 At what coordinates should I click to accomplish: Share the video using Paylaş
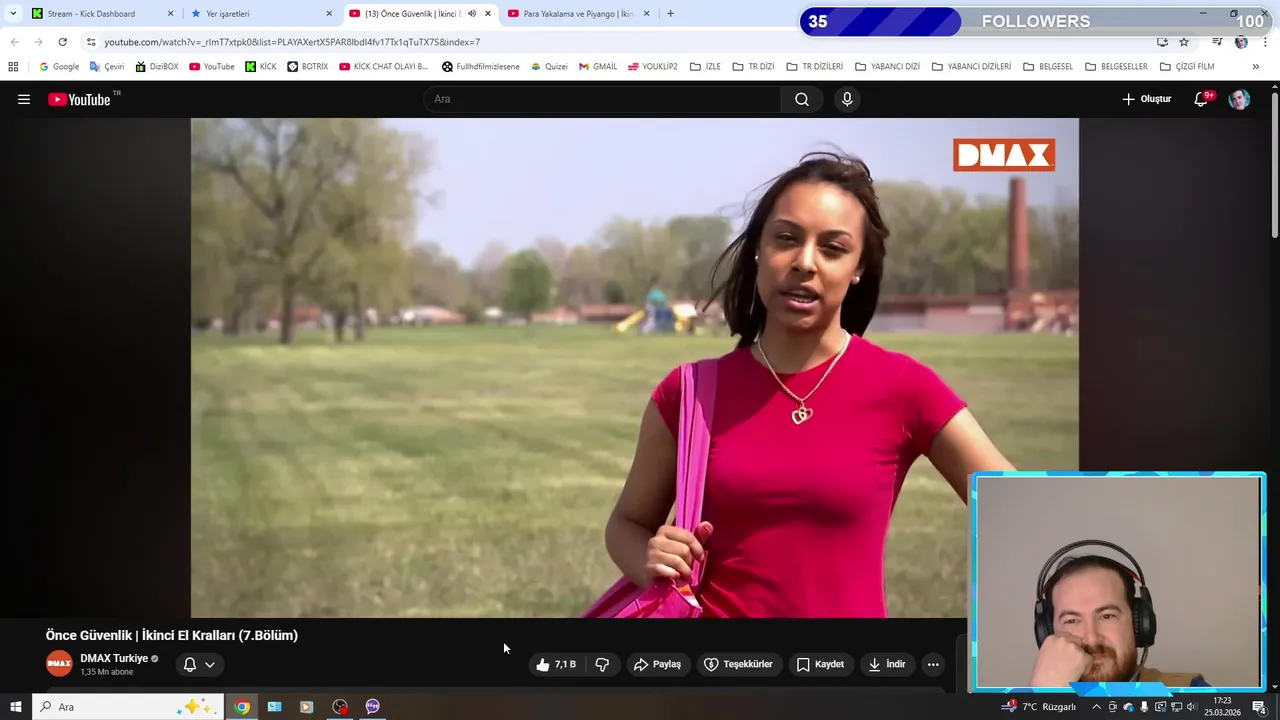657,664
